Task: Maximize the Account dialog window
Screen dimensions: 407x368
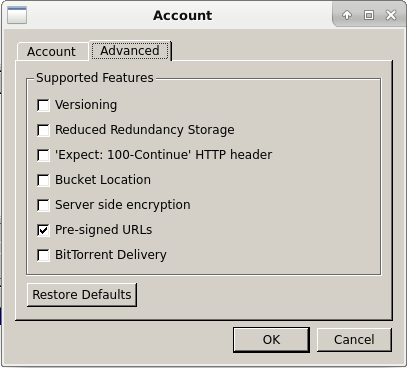Action: click(x=369, y=15)
